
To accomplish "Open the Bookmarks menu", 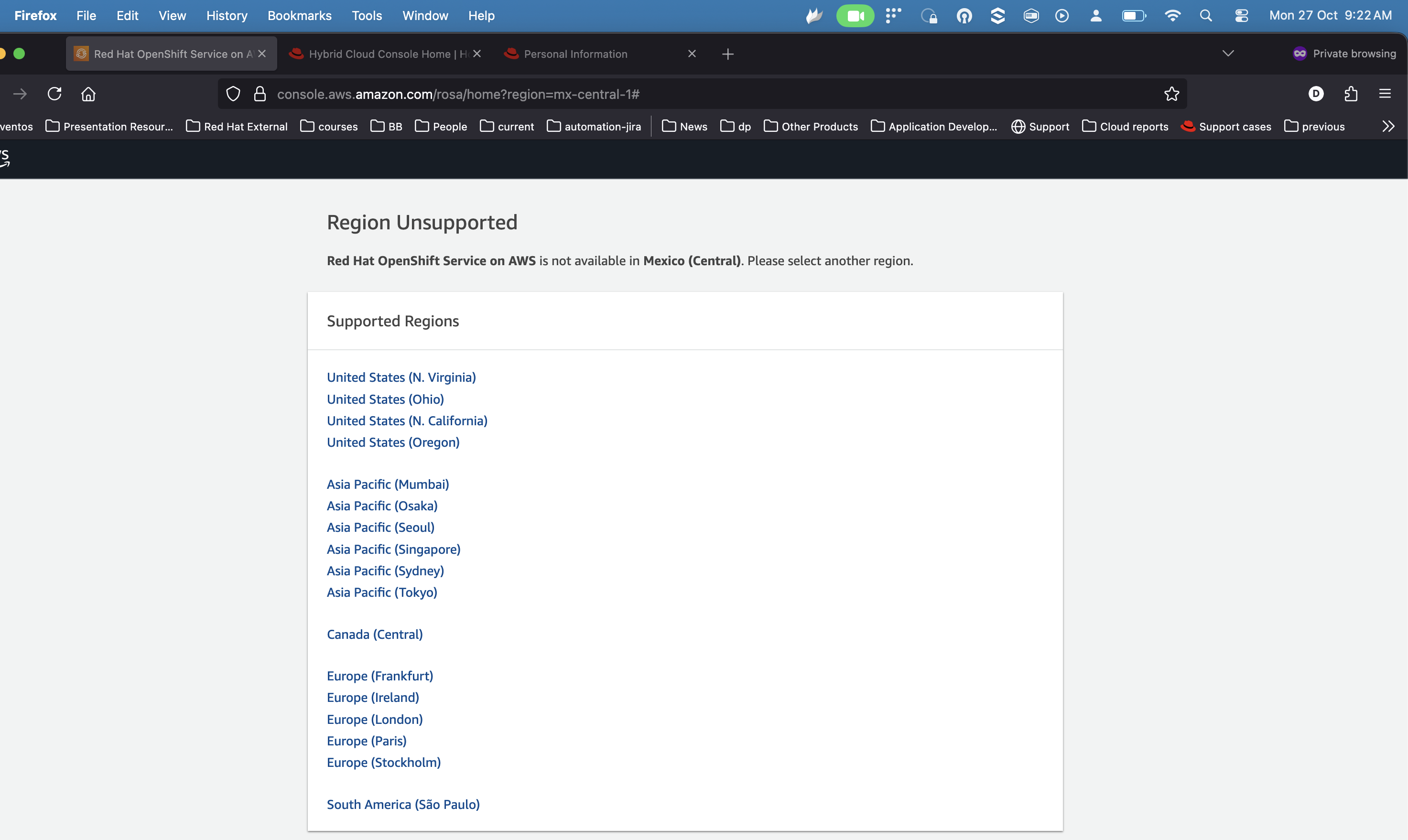I will click(x=299, y=16).
